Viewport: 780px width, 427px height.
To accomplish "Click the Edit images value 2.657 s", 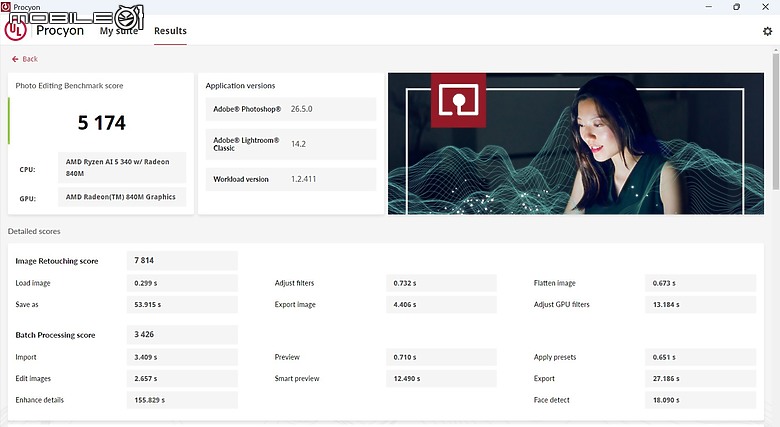I will pos(182,379).
